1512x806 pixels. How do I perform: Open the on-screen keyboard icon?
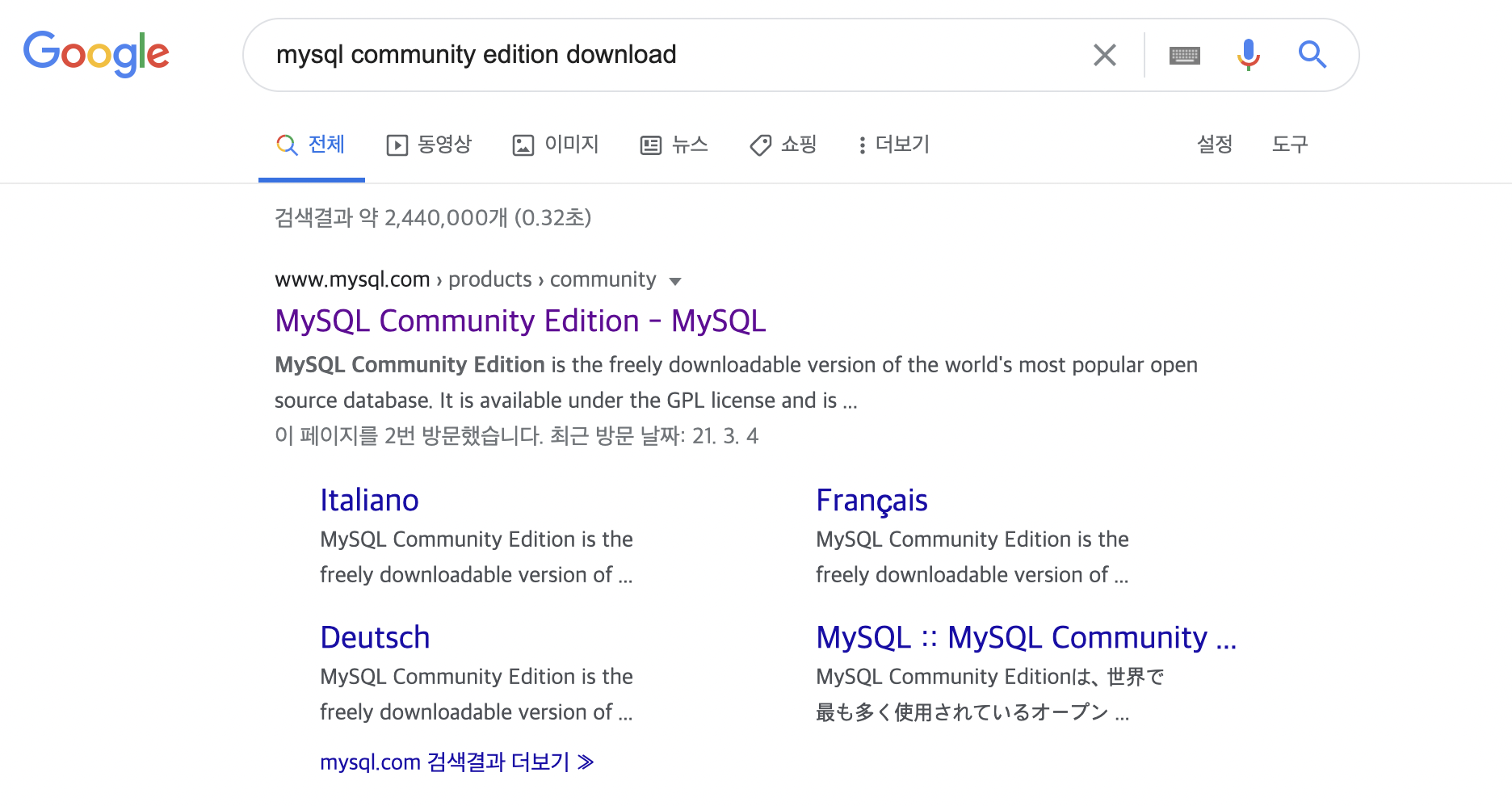[x=1184, y=55]
